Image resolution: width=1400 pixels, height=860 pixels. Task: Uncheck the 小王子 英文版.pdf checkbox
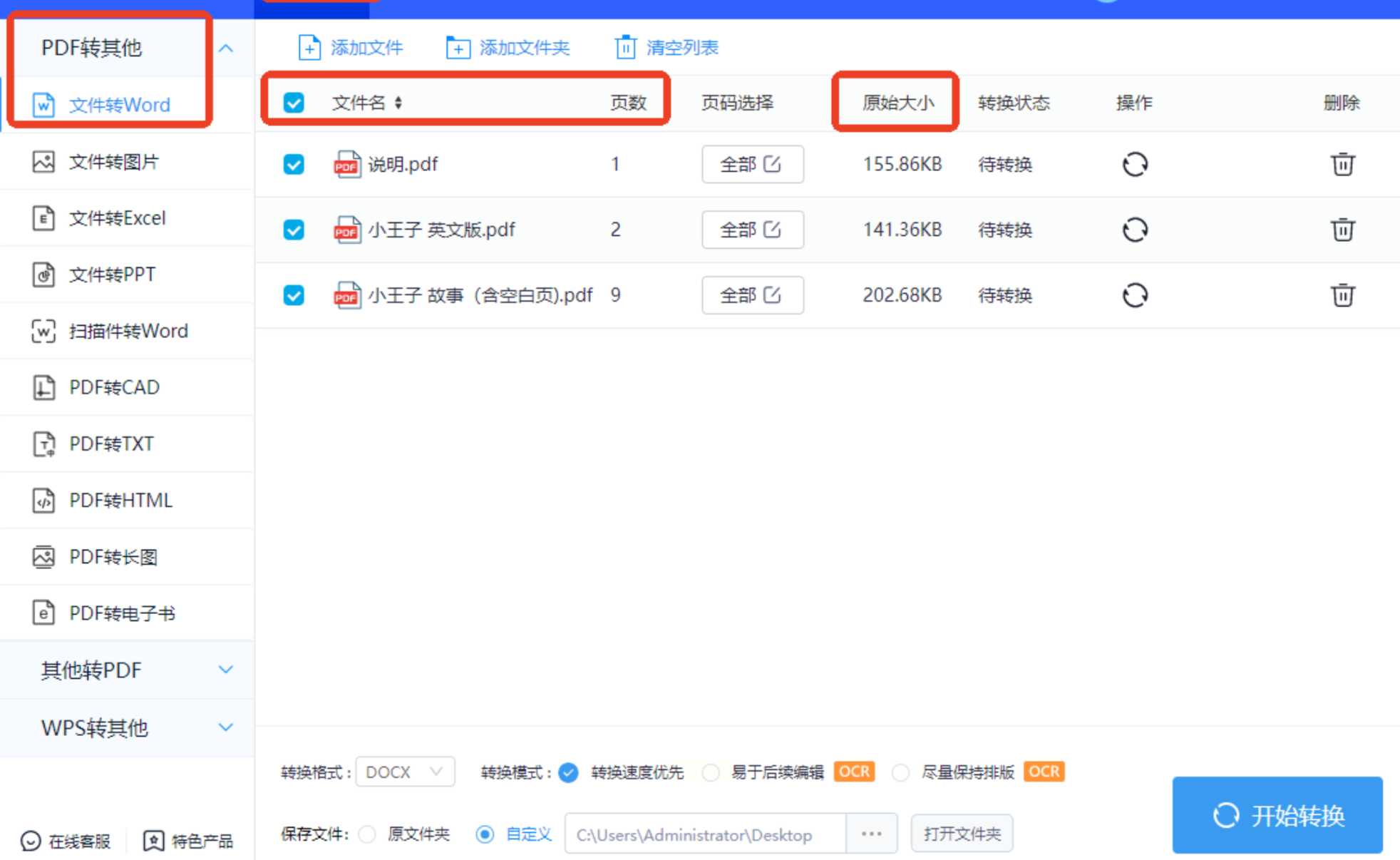click(x=294, y=230)
